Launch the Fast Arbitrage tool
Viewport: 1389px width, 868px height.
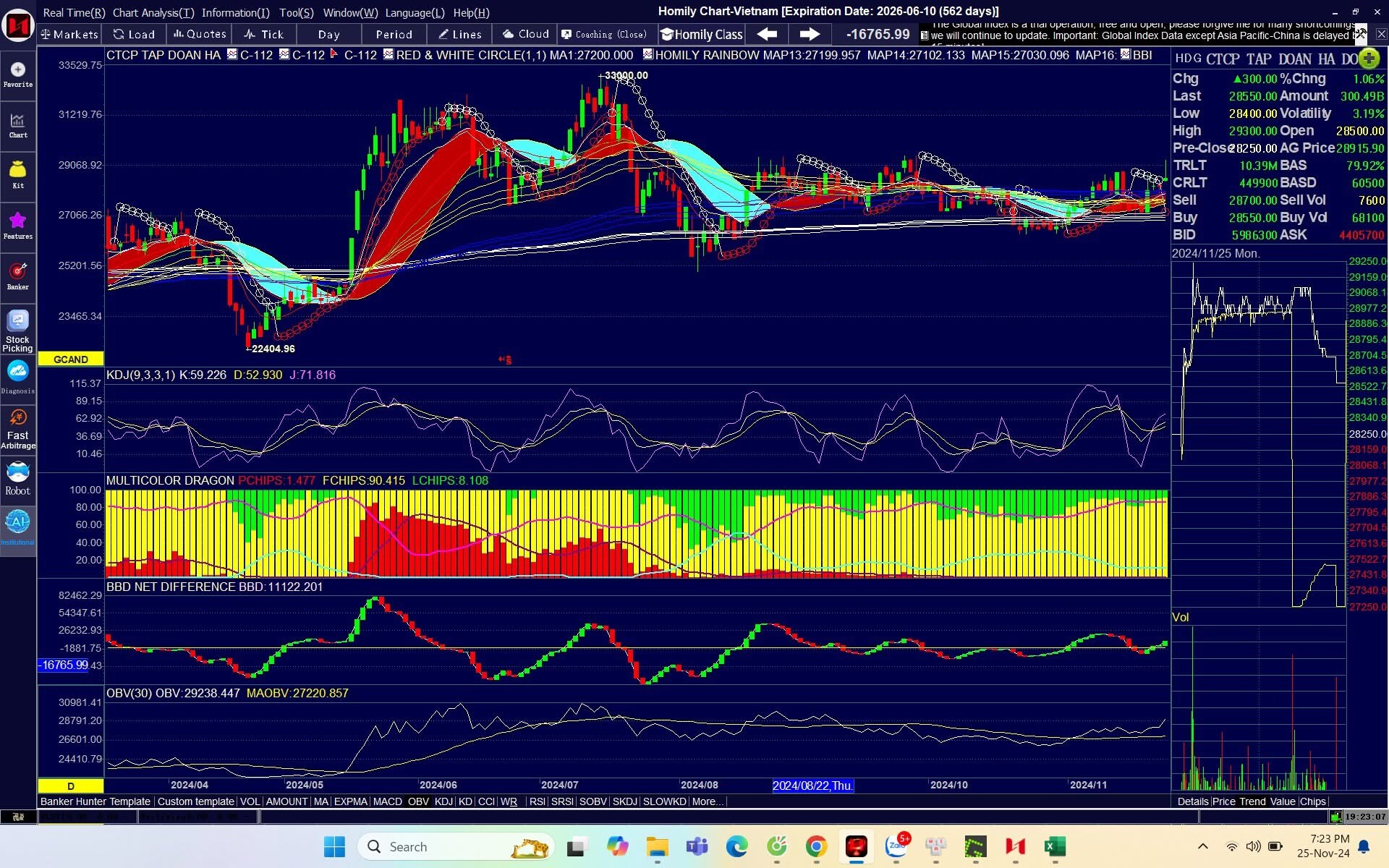[x=18, y=428]
